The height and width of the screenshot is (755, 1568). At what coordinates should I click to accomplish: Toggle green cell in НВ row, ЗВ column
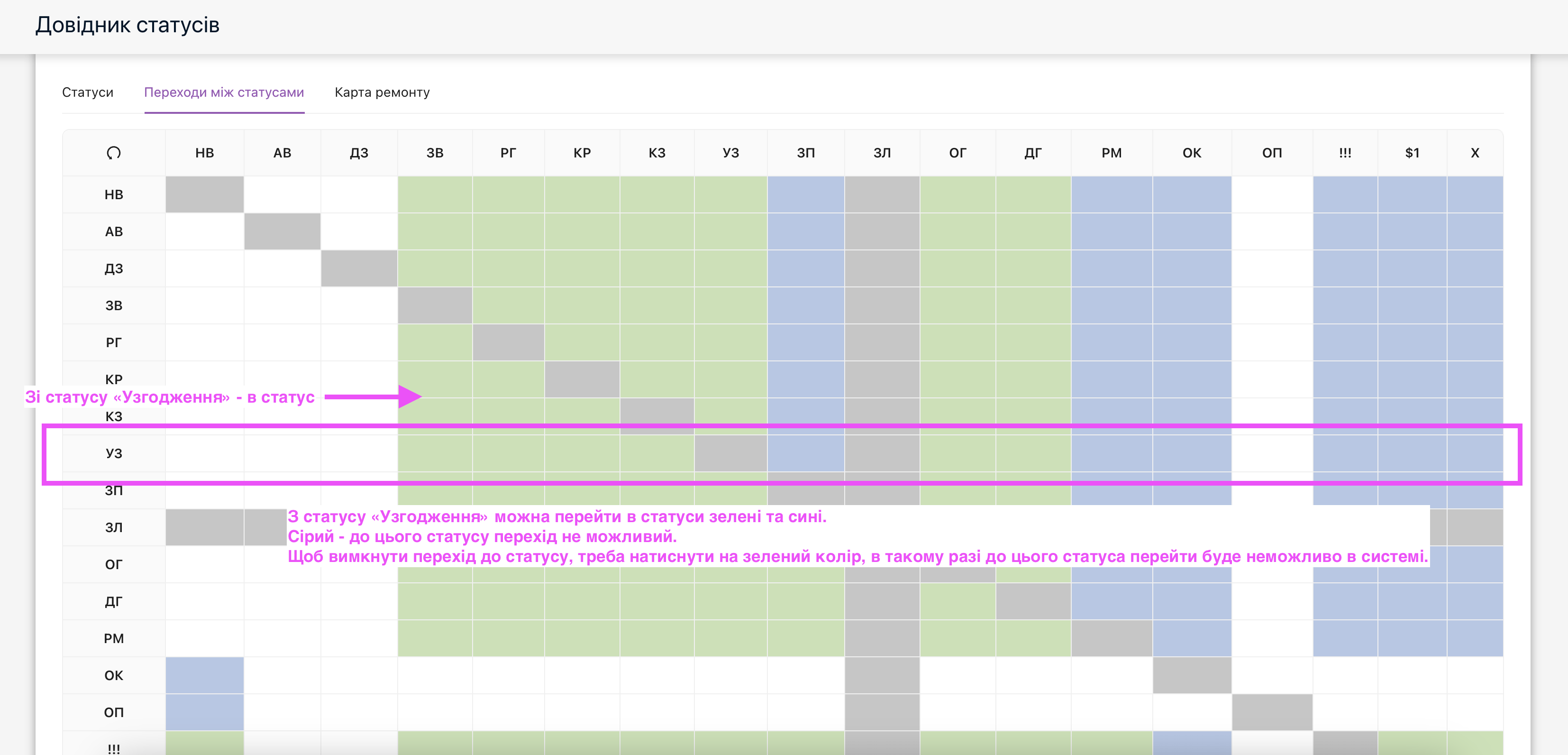435,195
